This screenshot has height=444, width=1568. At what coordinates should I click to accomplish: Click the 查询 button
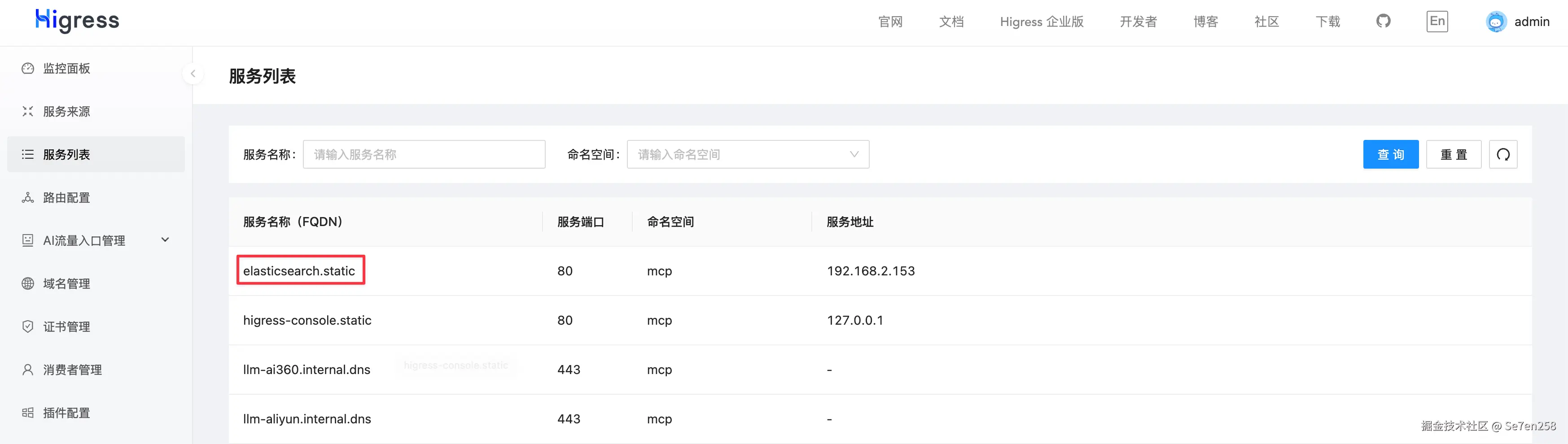click(x=1390, y=154)
